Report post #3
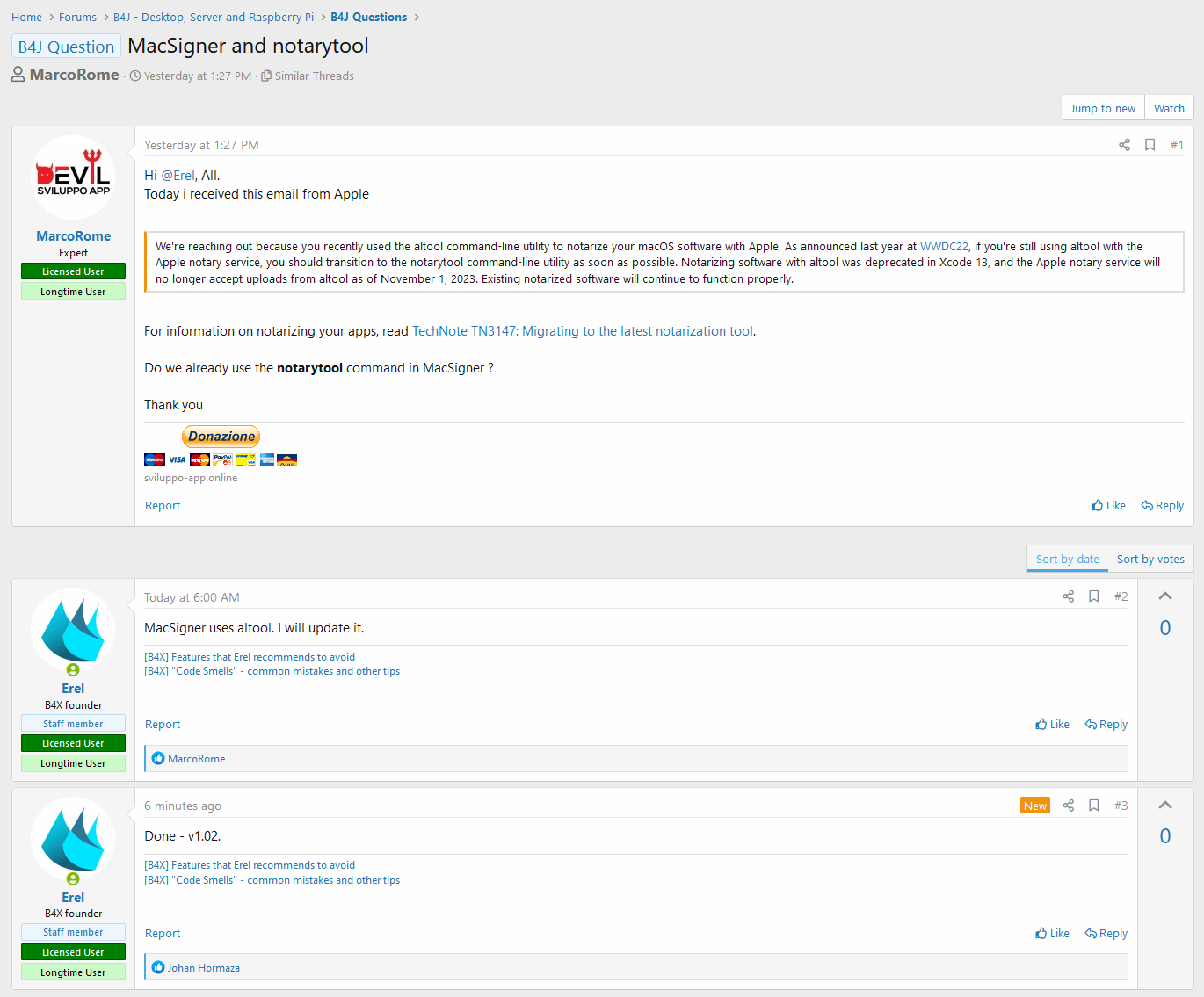 163,934
